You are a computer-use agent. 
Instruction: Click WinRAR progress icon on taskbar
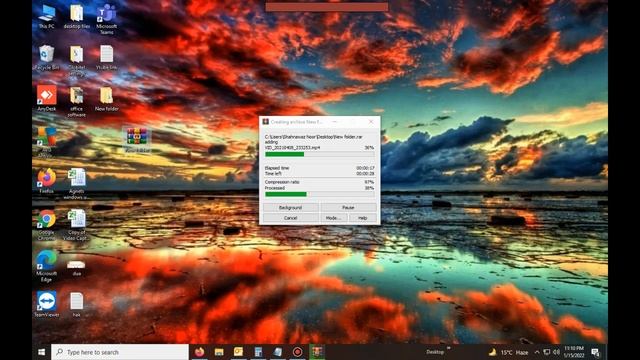[317, 352]
